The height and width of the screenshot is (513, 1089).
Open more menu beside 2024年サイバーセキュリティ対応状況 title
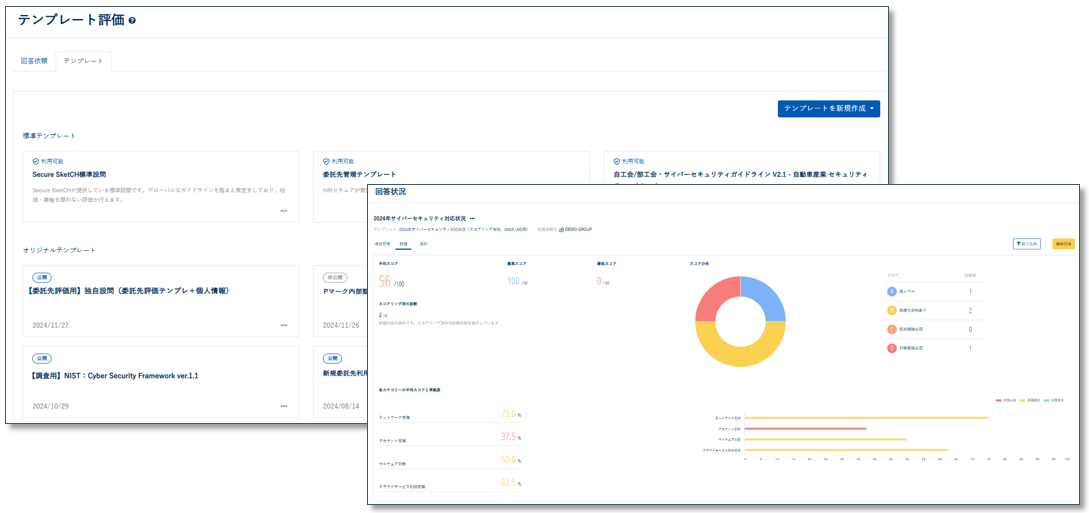click(472, 219)
